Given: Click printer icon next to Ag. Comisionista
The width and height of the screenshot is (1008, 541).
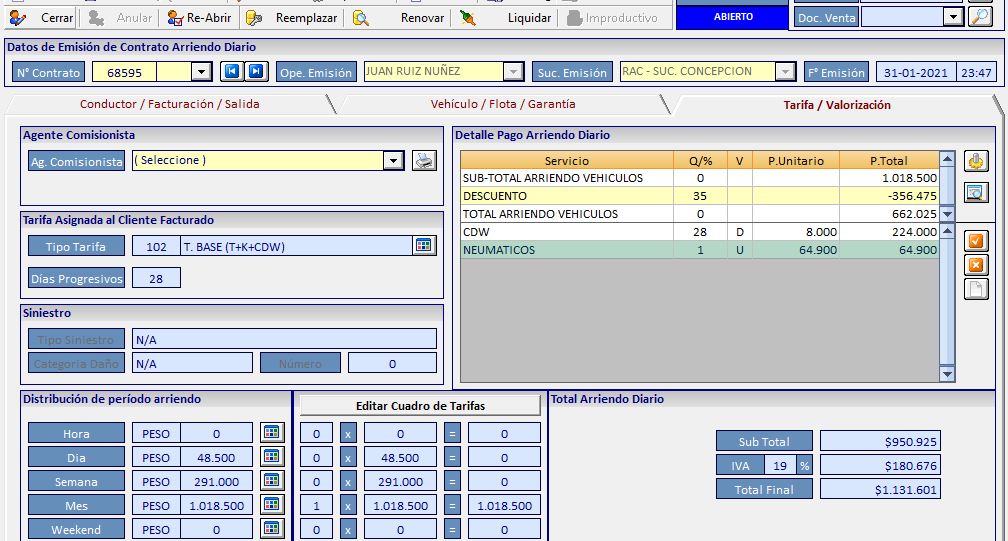Looking at the screenshot, I should [x=424, y=161].
